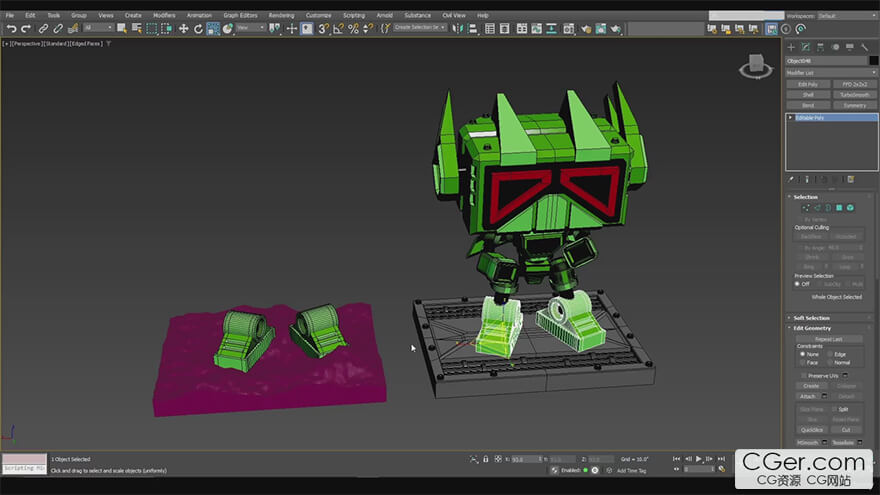Open the Create command panel tab
Image resolution: width=880 pixels, height=495 pixels.
tap(791, 47)
